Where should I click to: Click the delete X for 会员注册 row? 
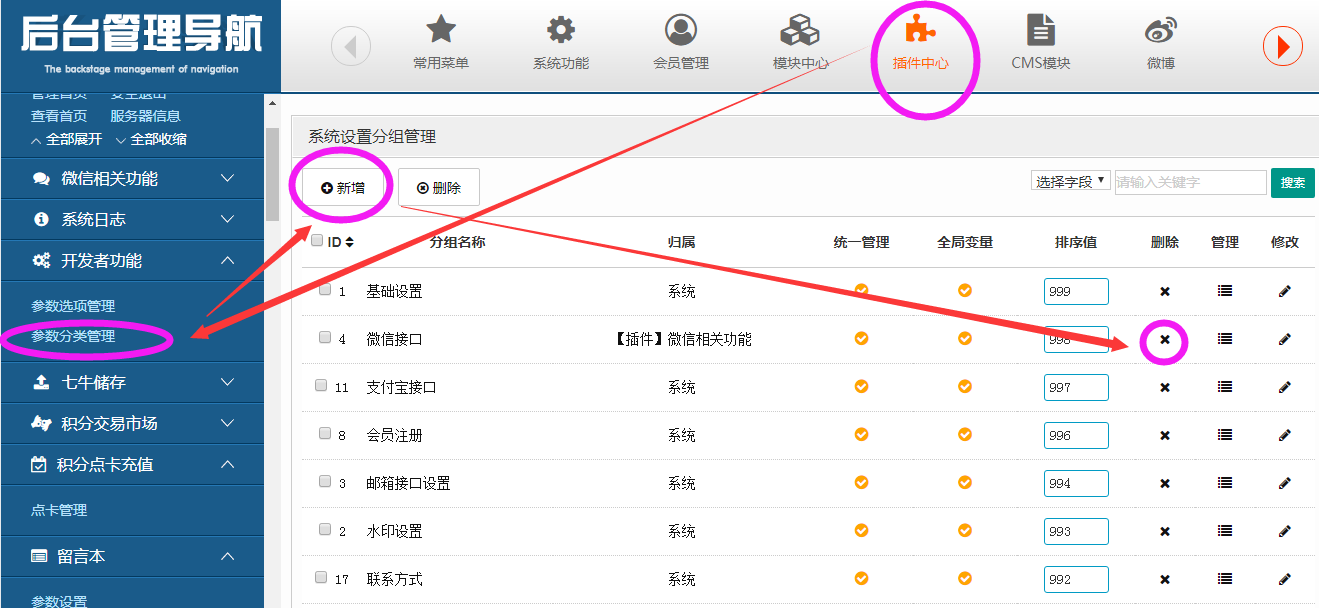coord(1165,435)
